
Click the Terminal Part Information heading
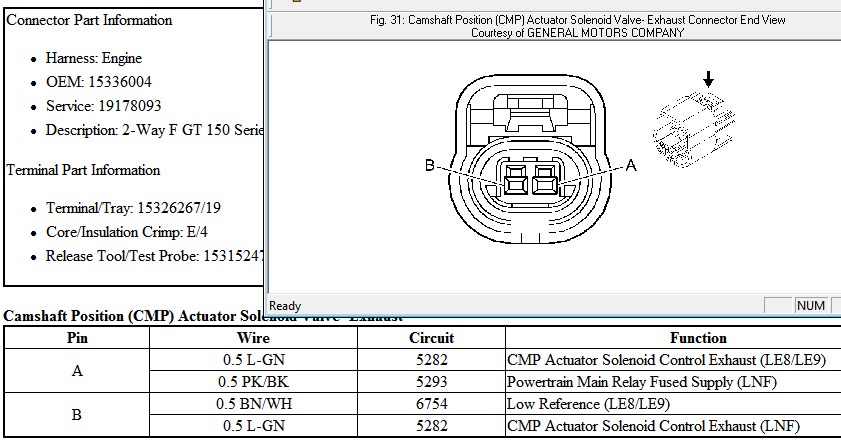tap(84, 170)
